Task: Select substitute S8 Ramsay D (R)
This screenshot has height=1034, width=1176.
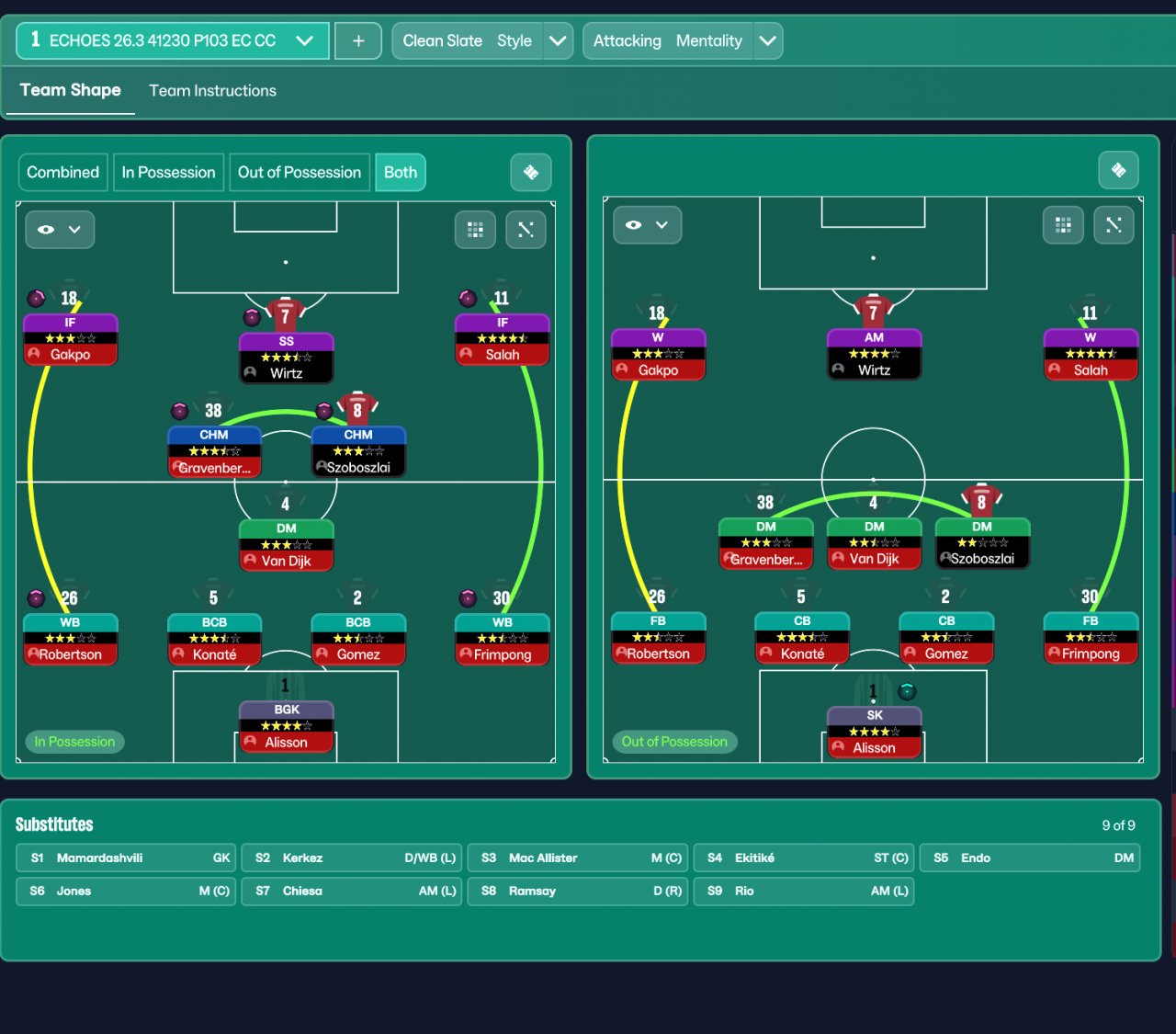Action: click(578, 891)
